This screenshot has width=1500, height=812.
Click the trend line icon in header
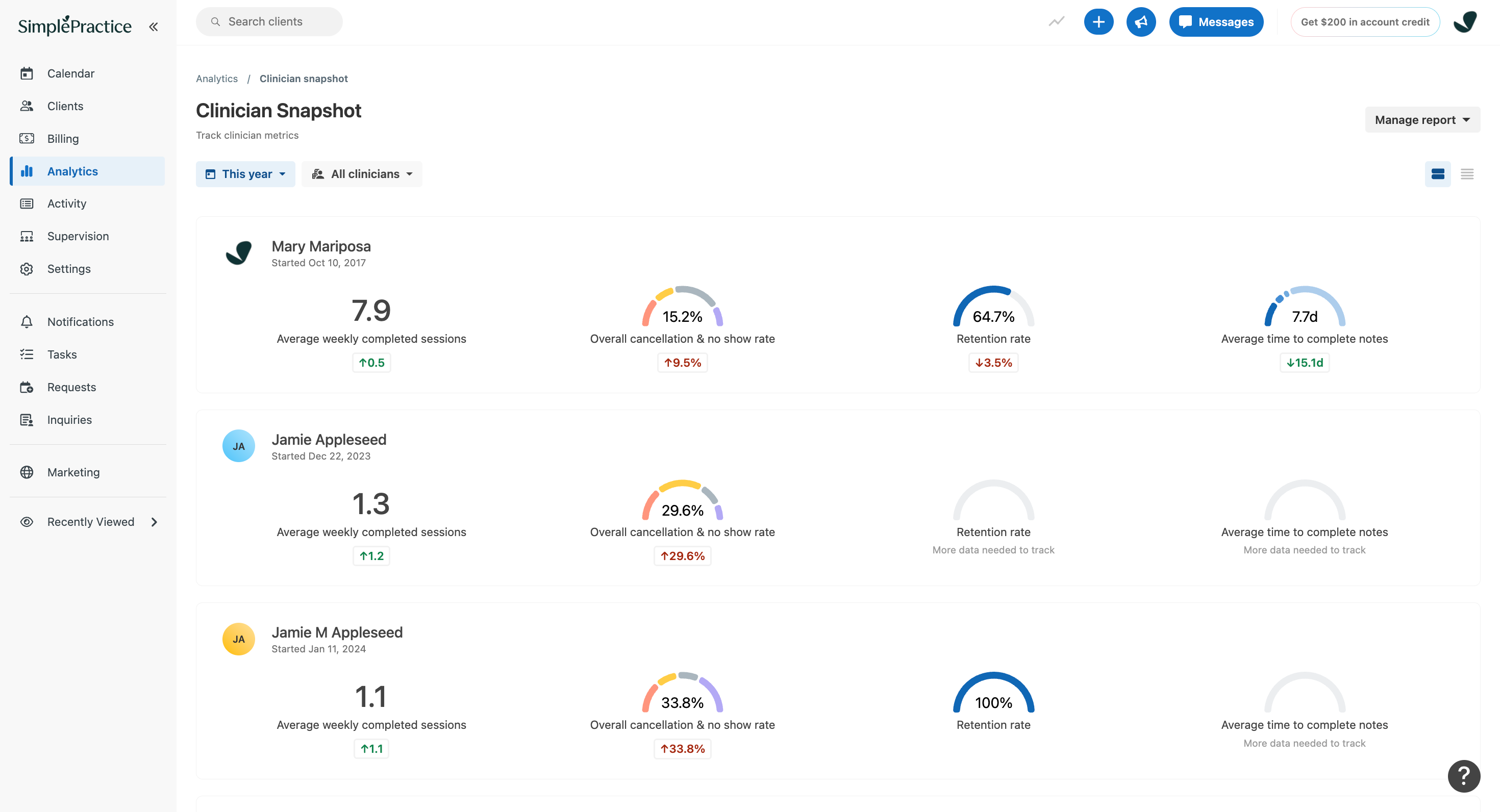[x=1056, y=22]
